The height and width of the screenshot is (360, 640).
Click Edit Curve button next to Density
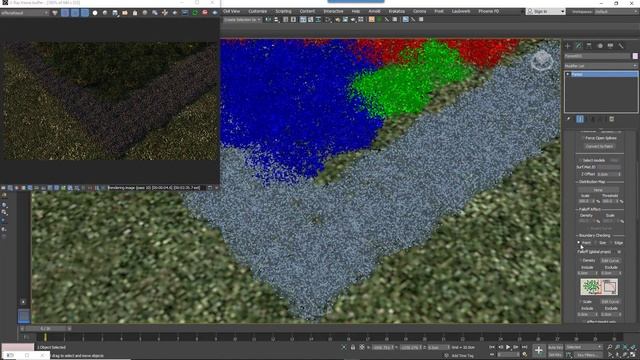(610, 260)
